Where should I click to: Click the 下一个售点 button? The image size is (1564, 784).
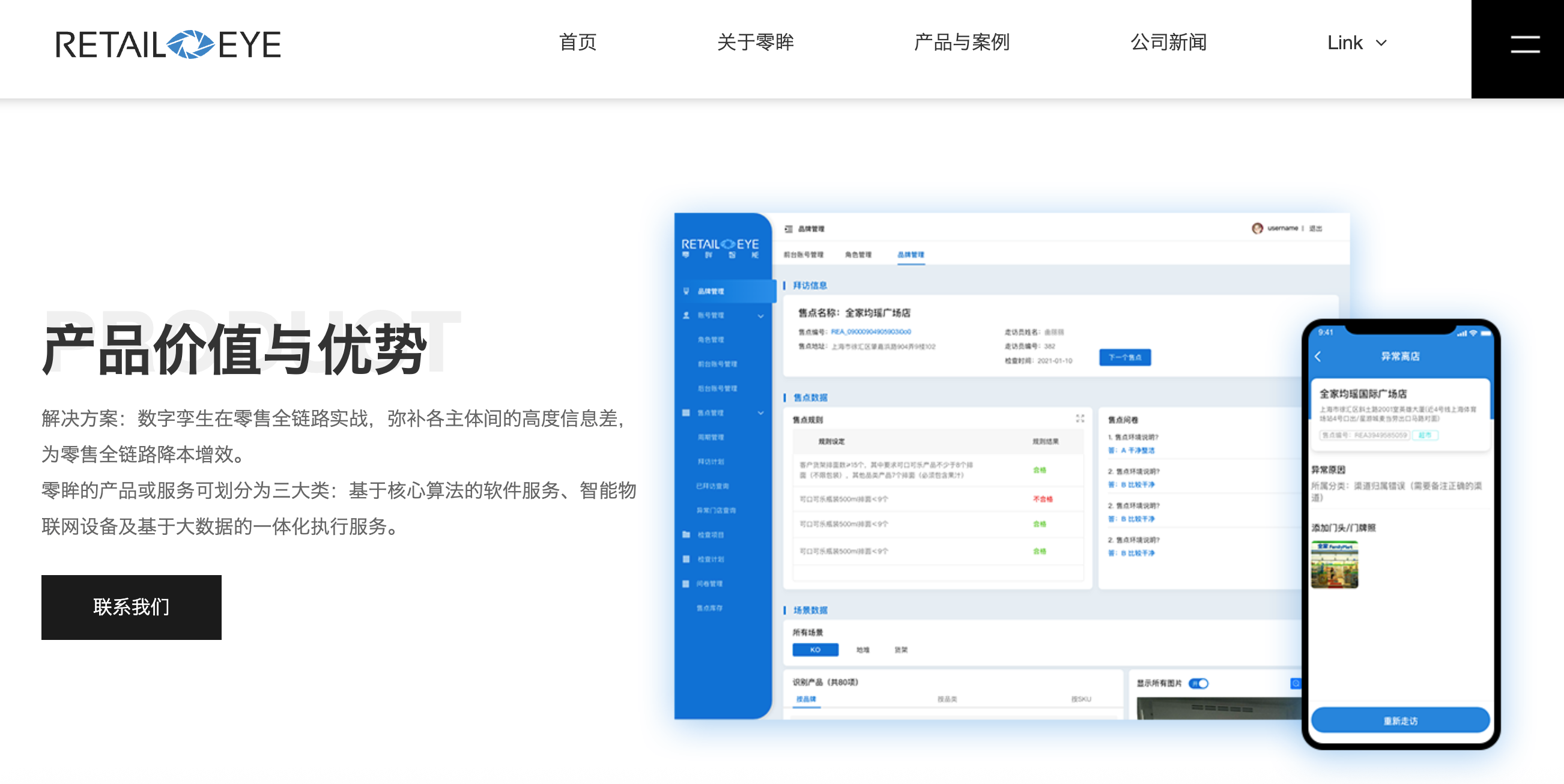pos(1124,357)
